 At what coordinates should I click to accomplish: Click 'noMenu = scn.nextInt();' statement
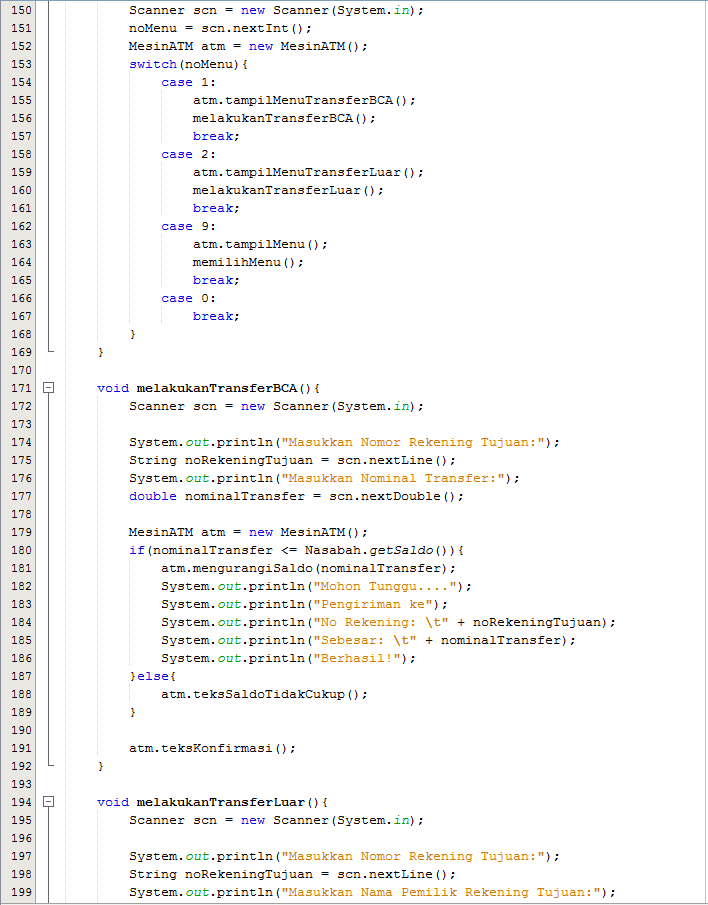220,28
